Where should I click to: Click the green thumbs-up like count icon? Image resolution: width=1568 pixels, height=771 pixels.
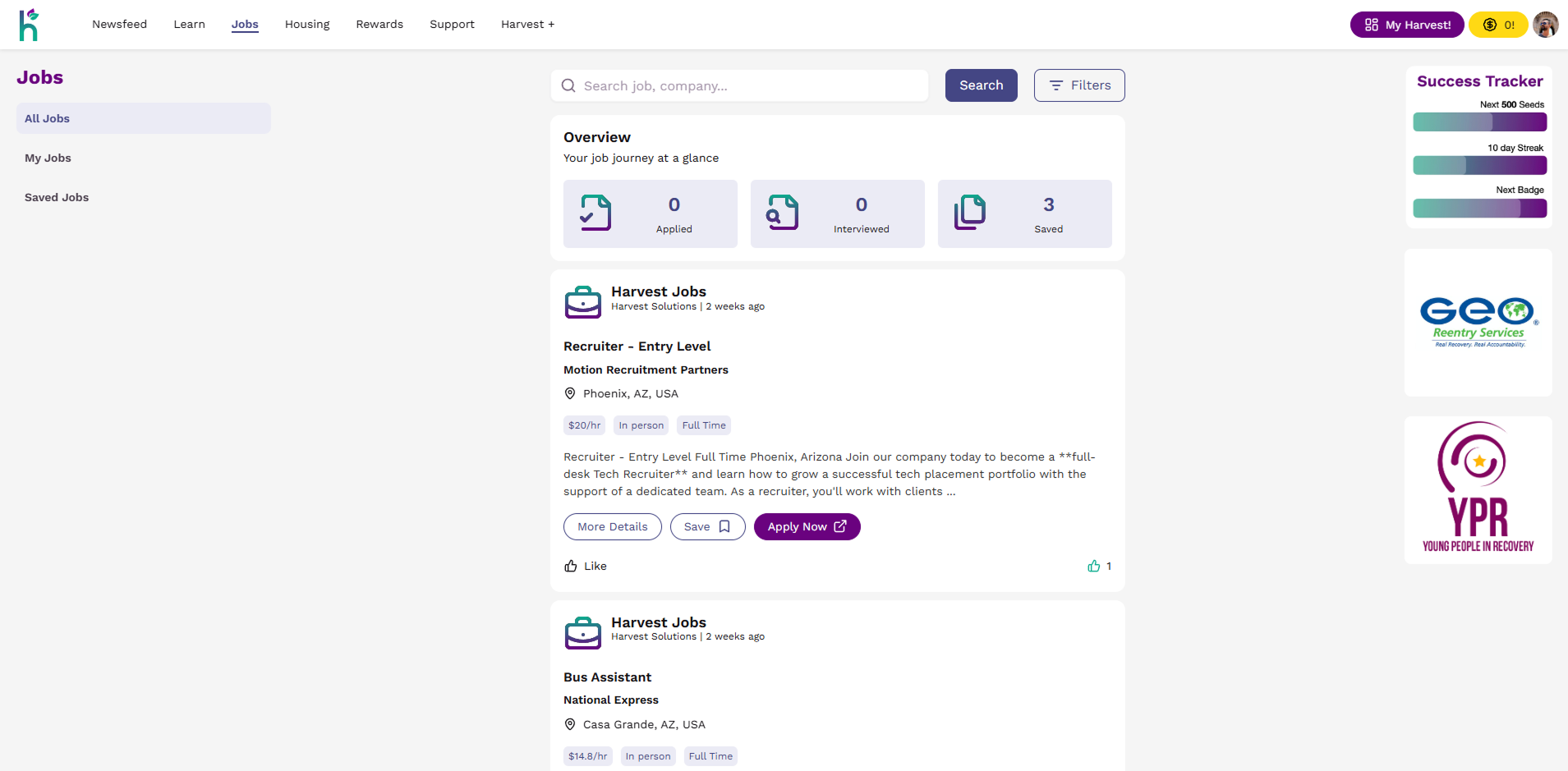pos(1093,567)
